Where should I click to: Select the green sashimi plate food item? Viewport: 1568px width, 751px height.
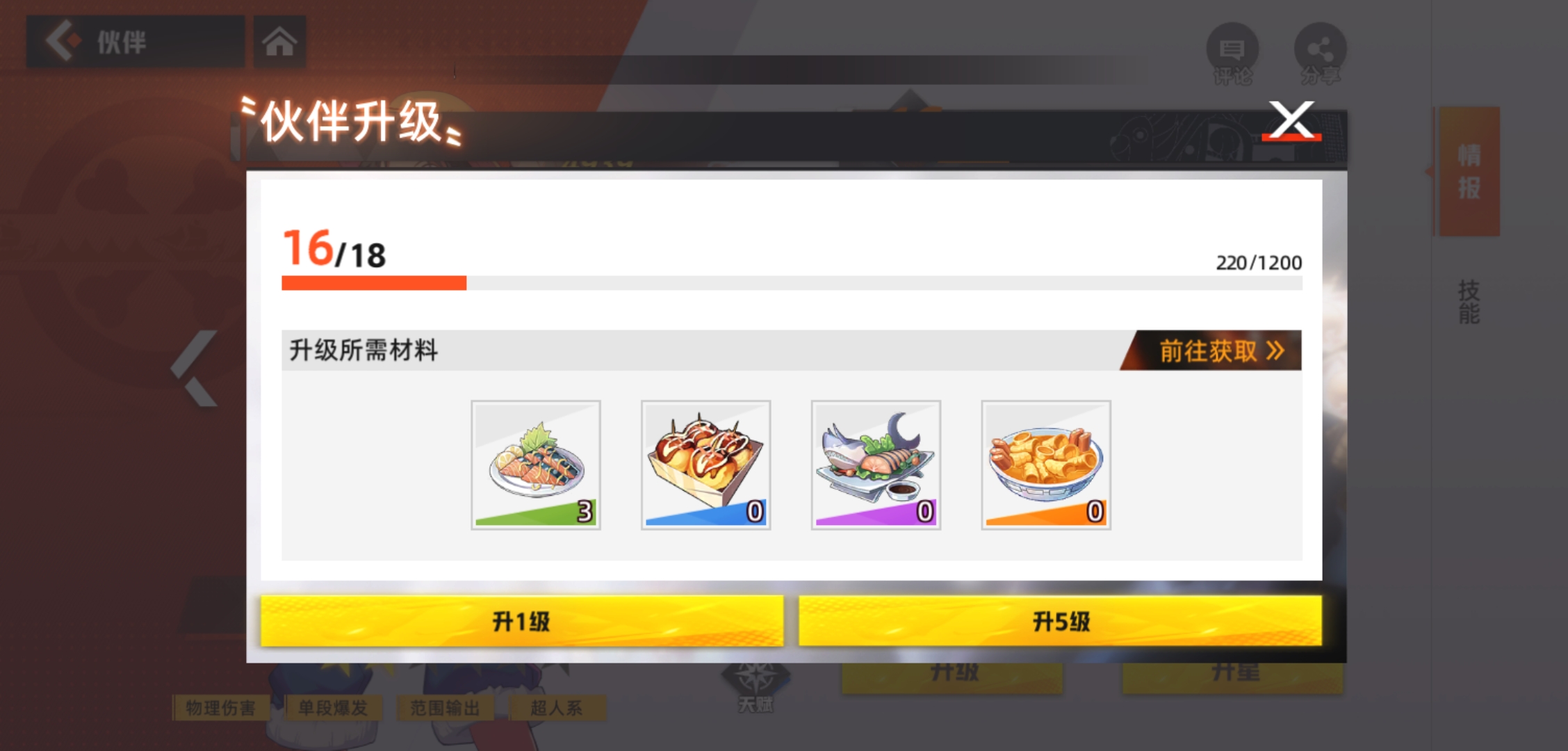536,465
